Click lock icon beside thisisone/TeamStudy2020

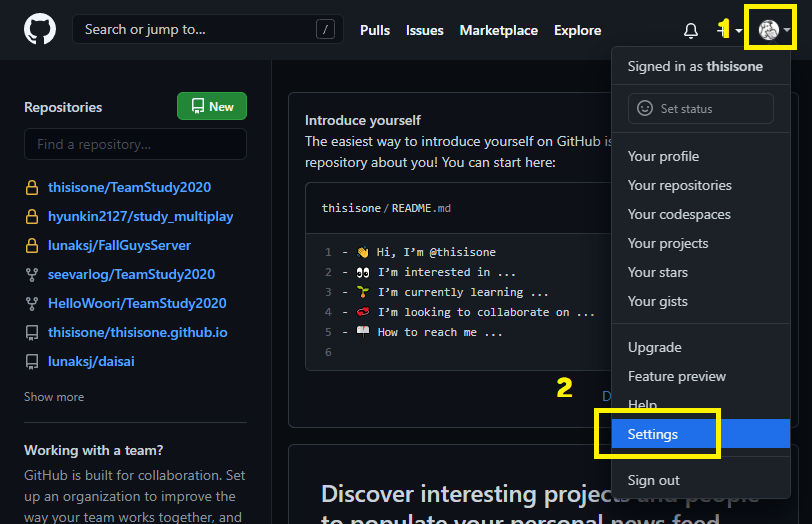coord(32,187)
